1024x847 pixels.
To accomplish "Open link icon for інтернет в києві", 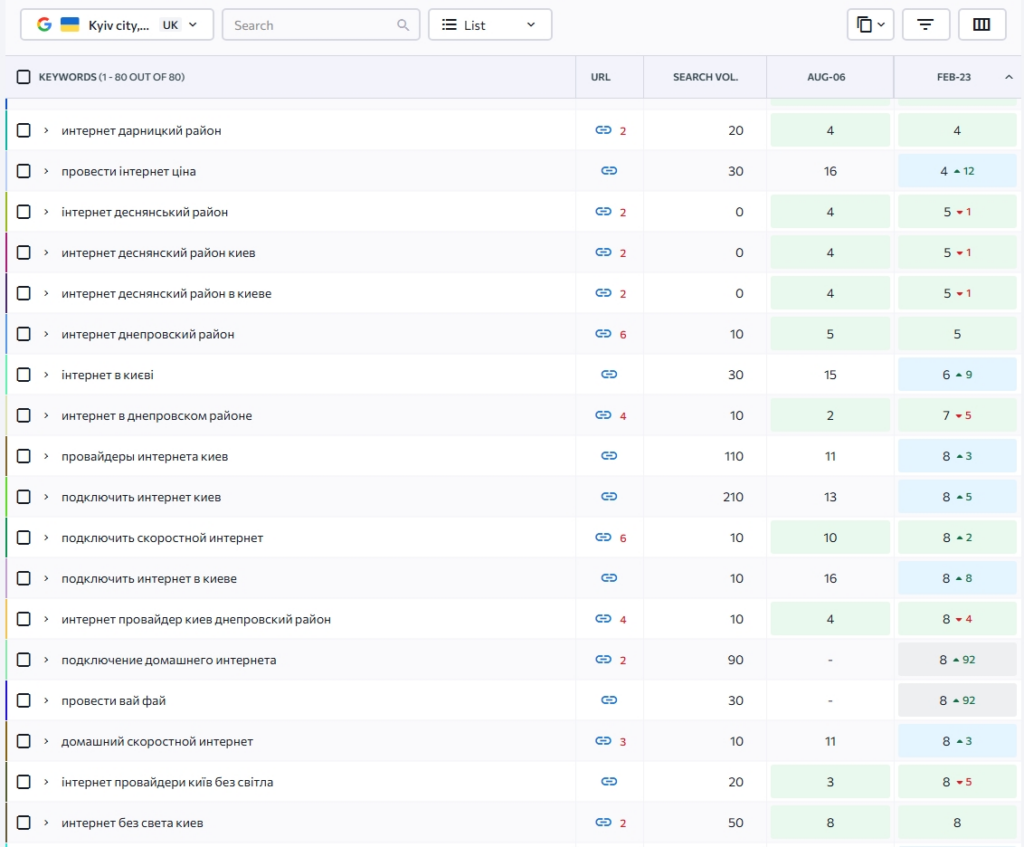I will tap(609, 374).
